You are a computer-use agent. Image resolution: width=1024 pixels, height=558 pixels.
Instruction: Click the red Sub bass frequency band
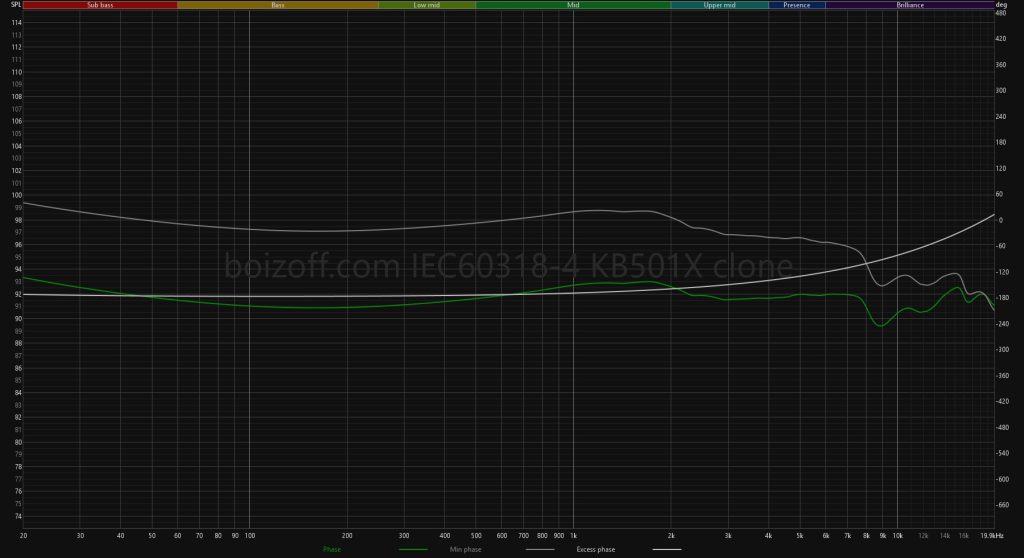pos(100,5)
